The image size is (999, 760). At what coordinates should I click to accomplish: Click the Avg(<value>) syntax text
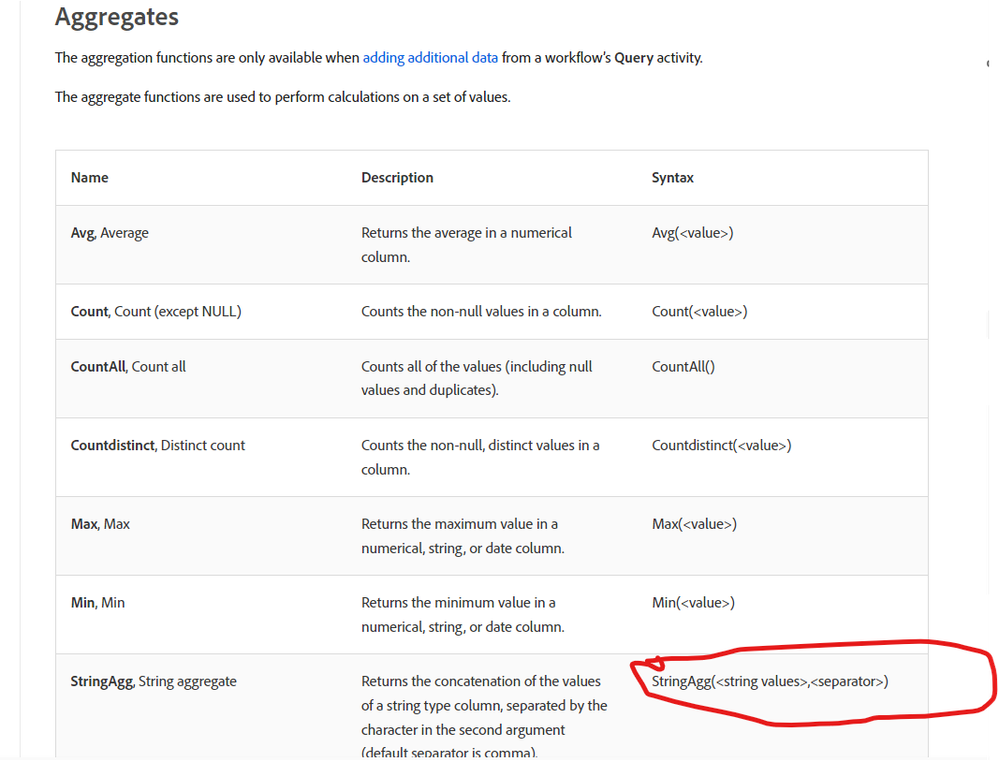point(692,233)
